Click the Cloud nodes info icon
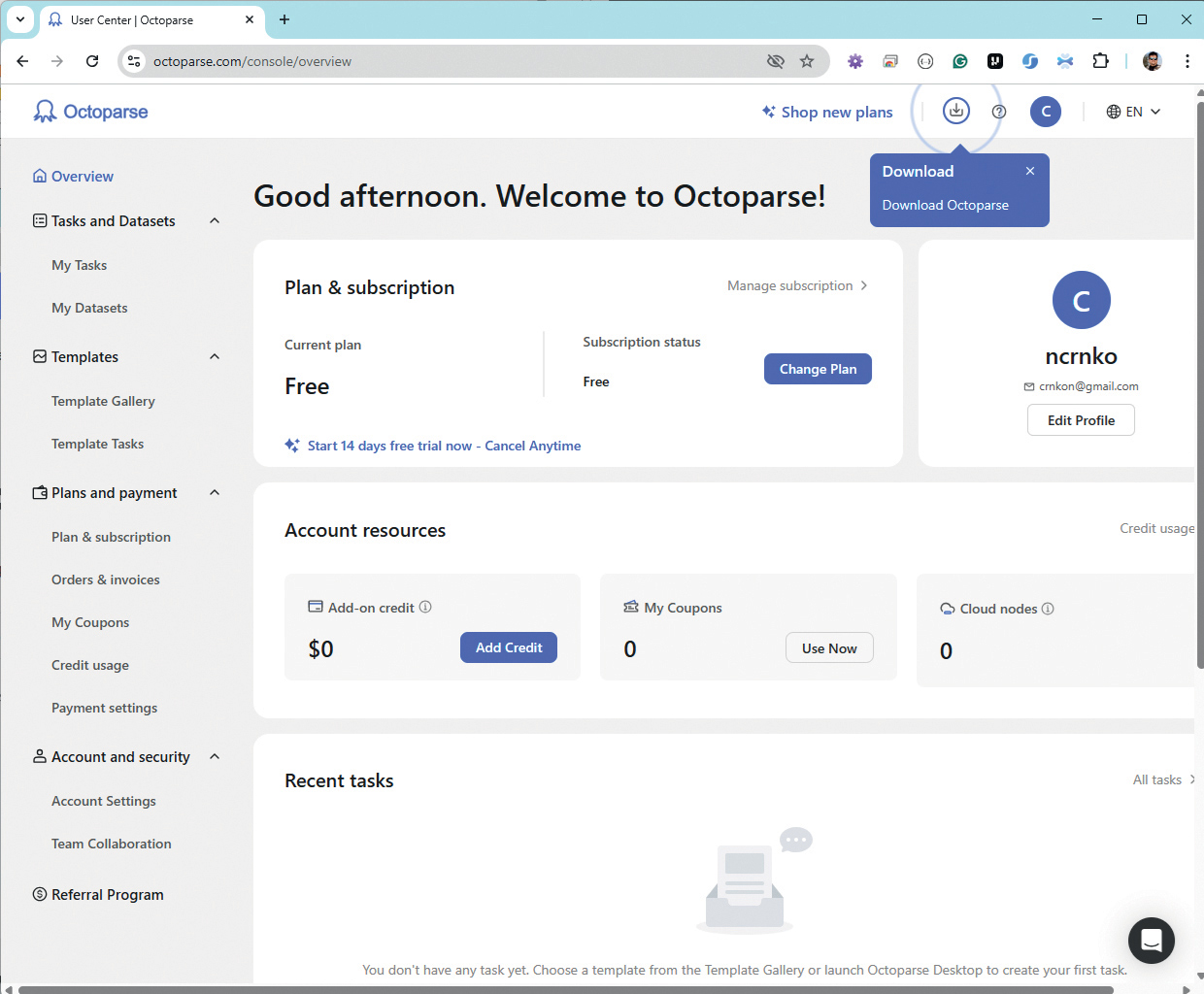This screenshot has width=1204, height=994. [x=1048, y=609]
